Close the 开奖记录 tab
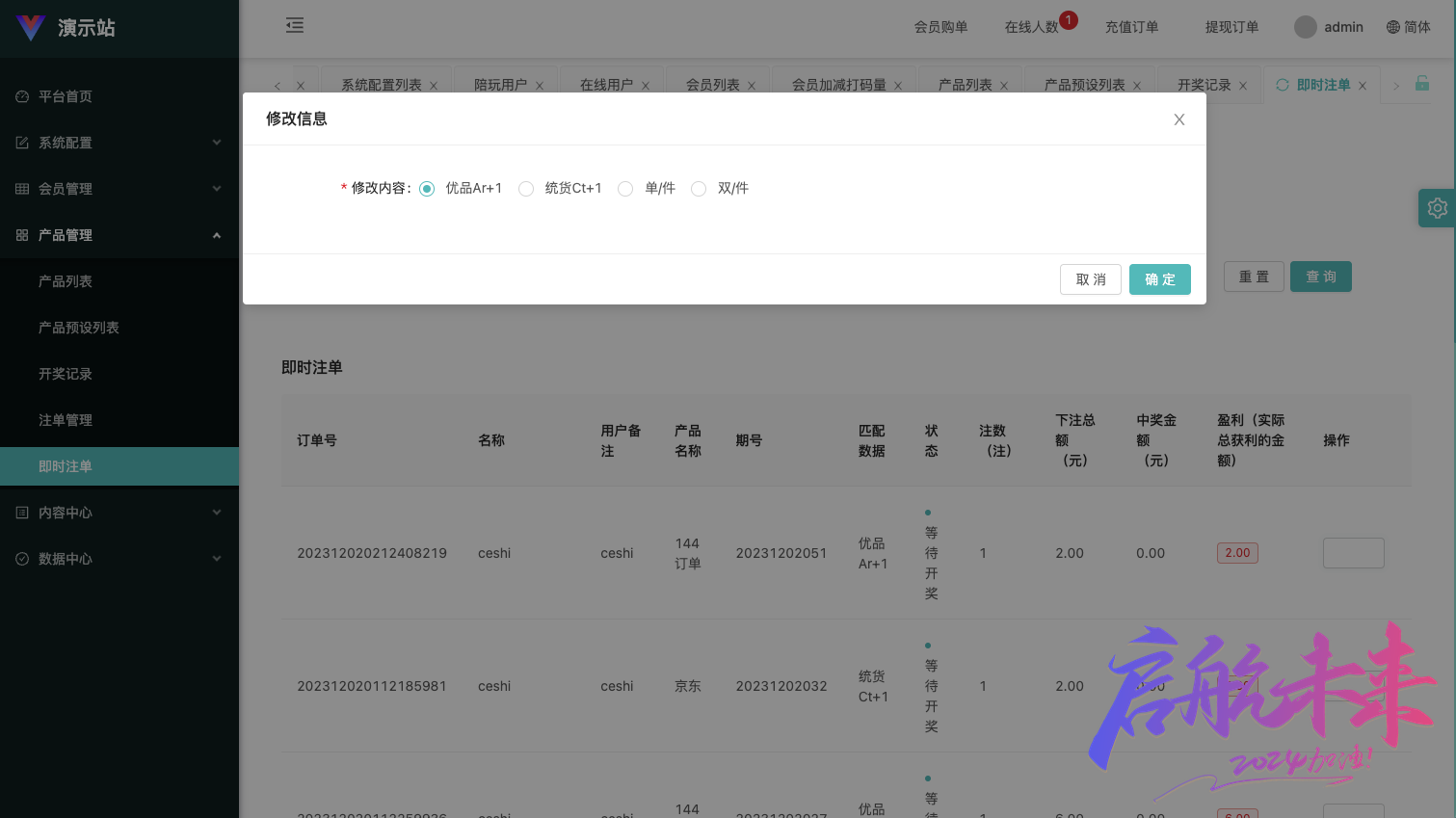Viewport: 1456px width, 818px height. pos(1243,86)
